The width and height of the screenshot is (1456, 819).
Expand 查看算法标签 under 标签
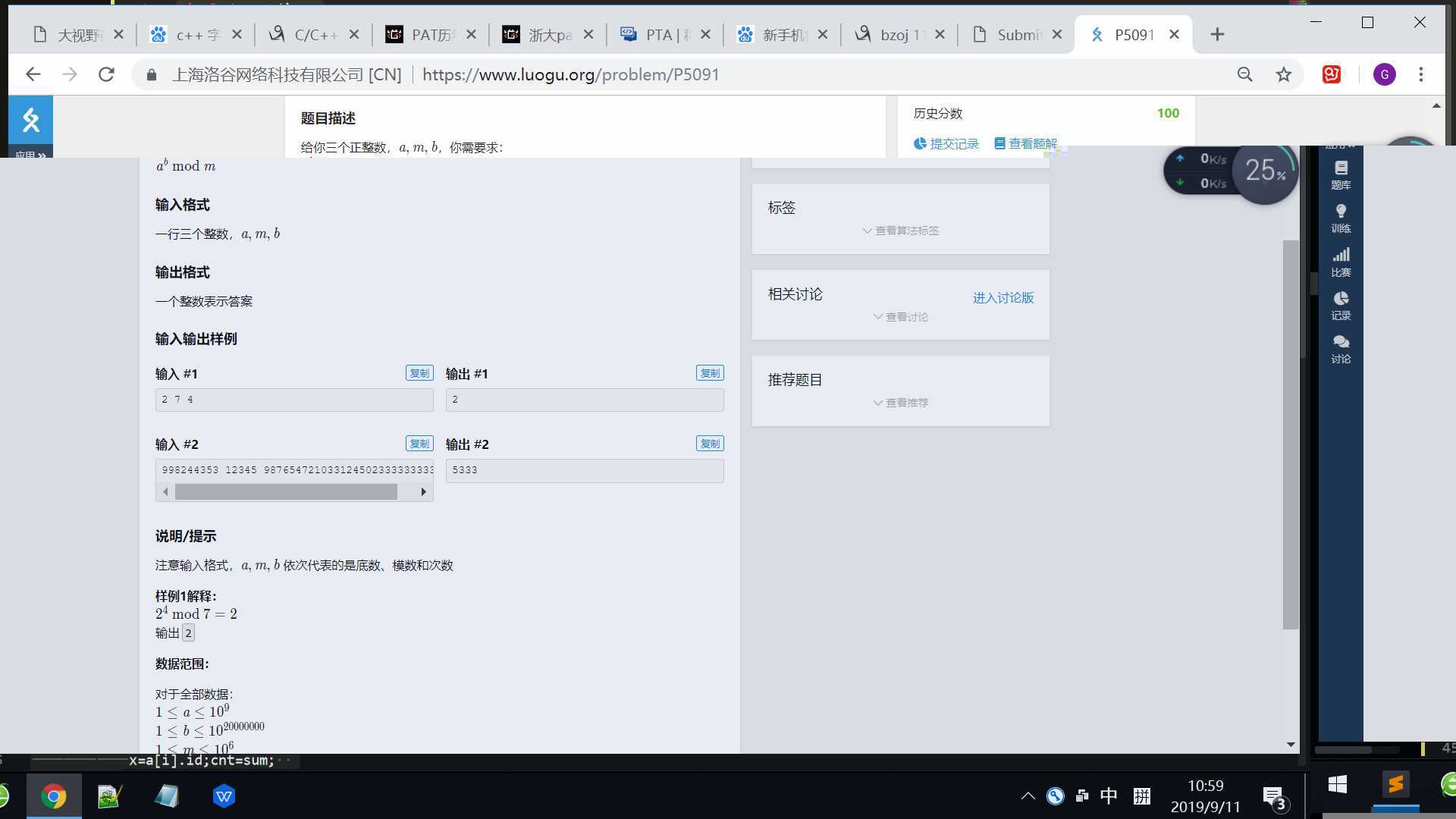point(900,231)
